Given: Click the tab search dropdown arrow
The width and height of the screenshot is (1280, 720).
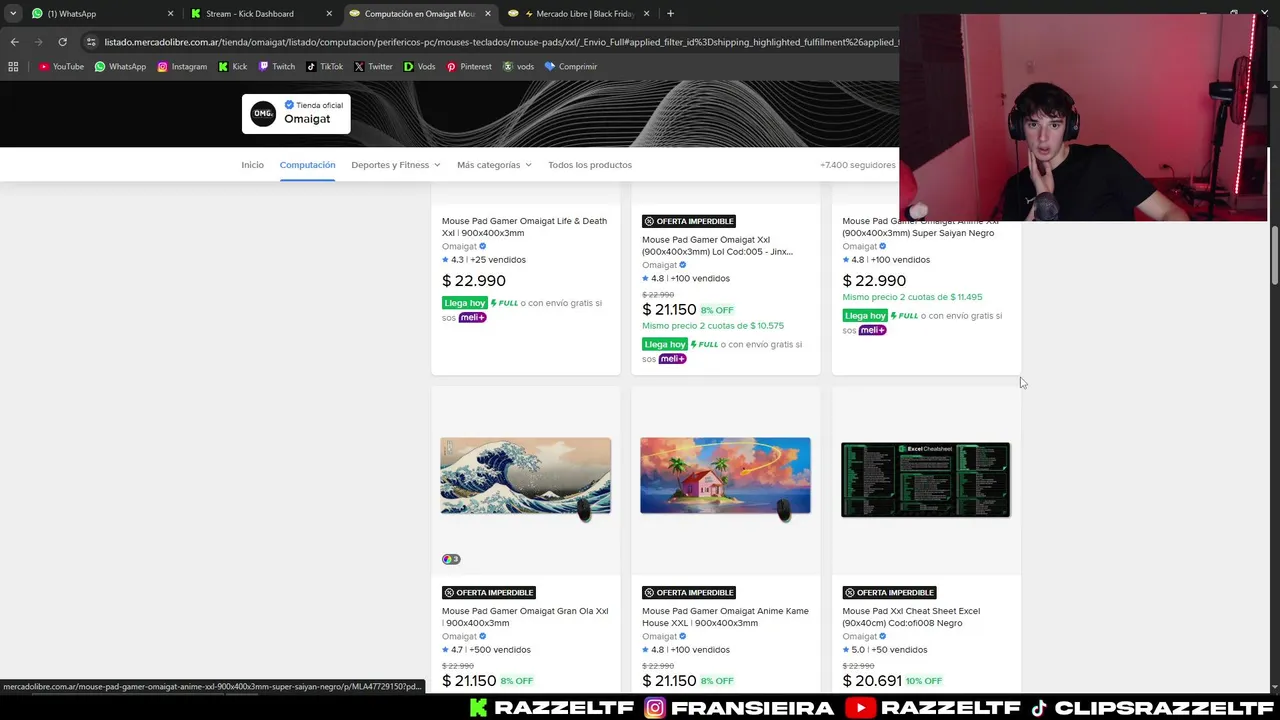Looking at the screenshot, I should [x=13, y=14].
